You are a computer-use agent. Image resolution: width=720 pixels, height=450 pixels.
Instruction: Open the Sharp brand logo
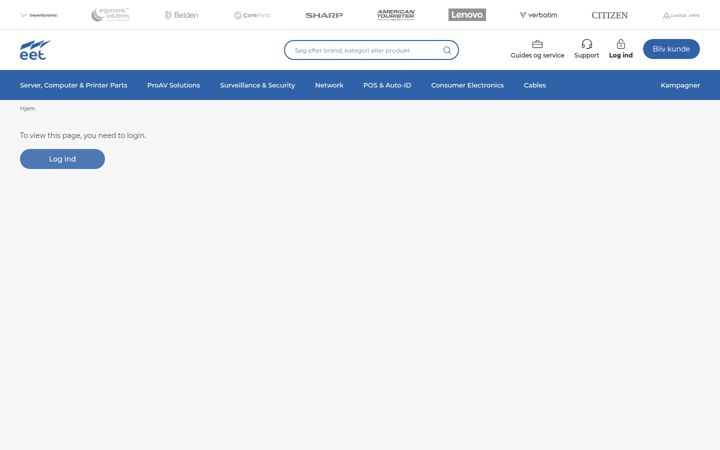[324, 15]
